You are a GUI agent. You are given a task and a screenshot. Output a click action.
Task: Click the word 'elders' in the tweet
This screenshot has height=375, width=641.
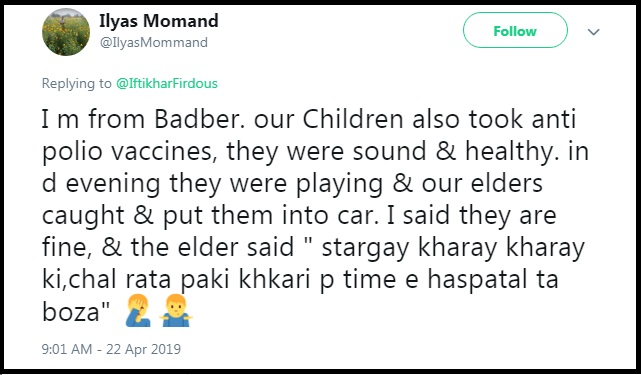tap(507, 183)
